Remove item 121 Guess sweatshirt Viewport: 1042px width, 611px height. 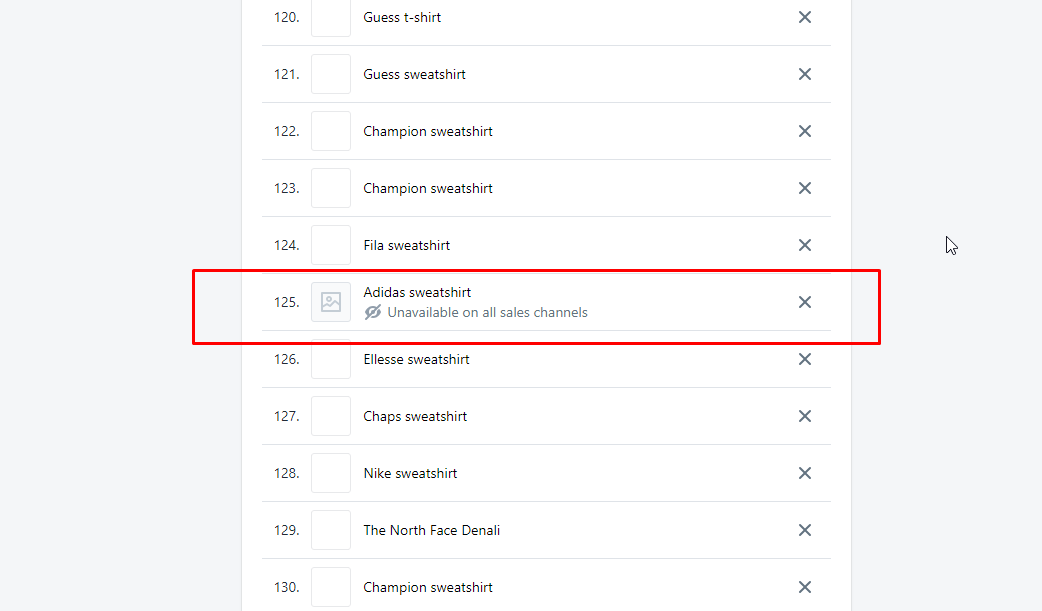point(804,74)
